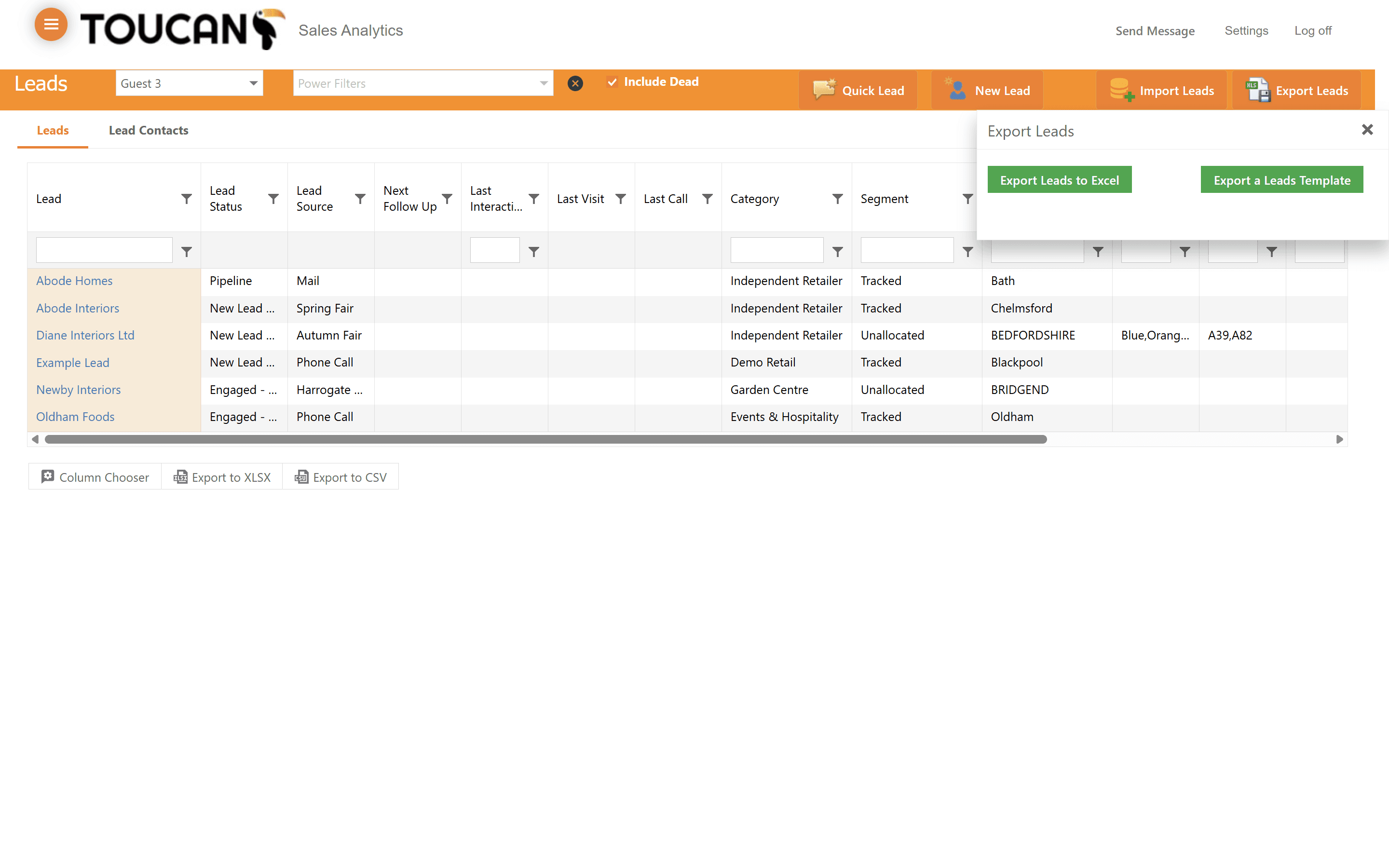Switch to the Lead Contacts tab

point(149,130)
